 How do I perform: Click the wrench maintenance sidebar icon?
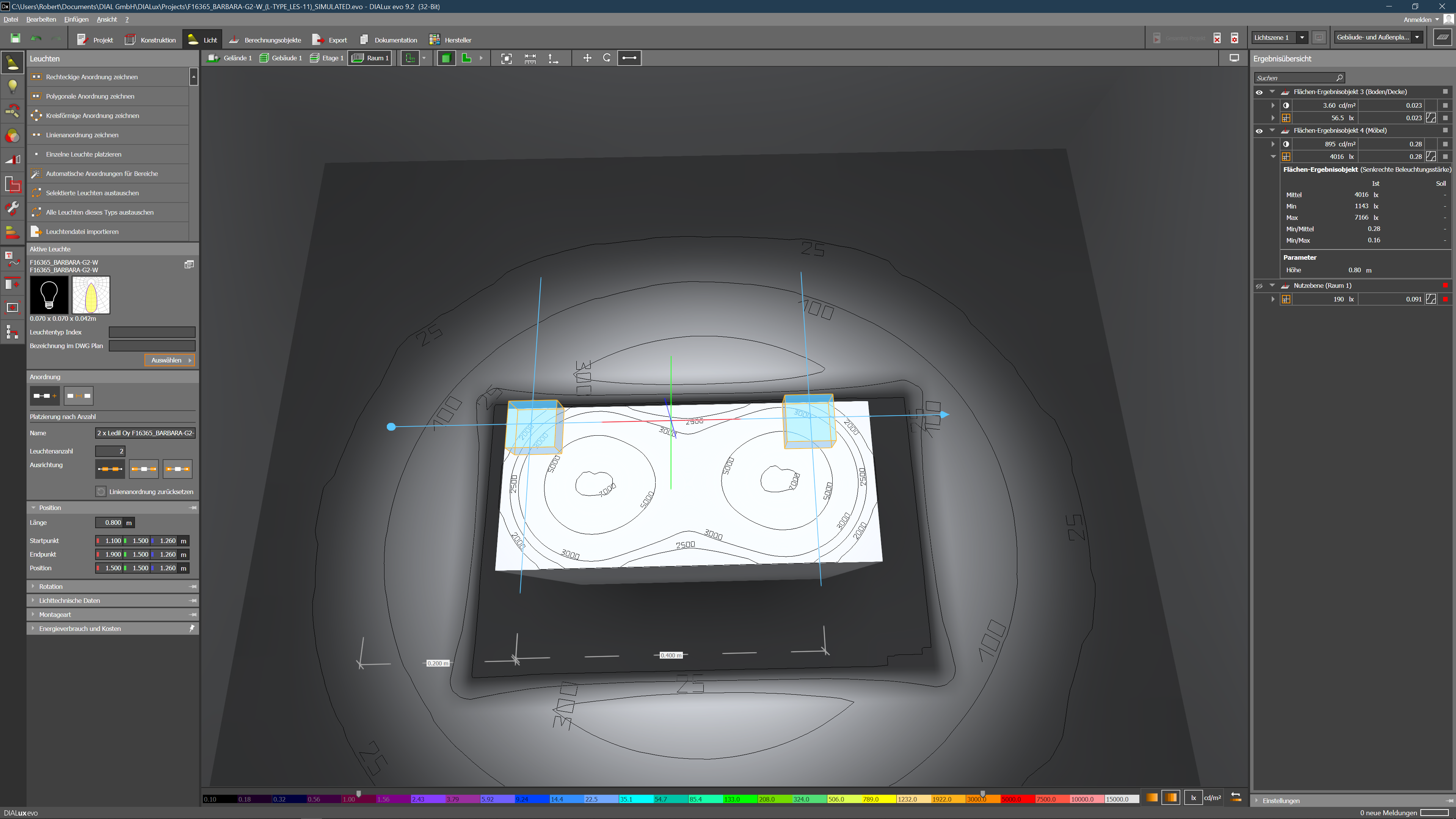point(13,208)
